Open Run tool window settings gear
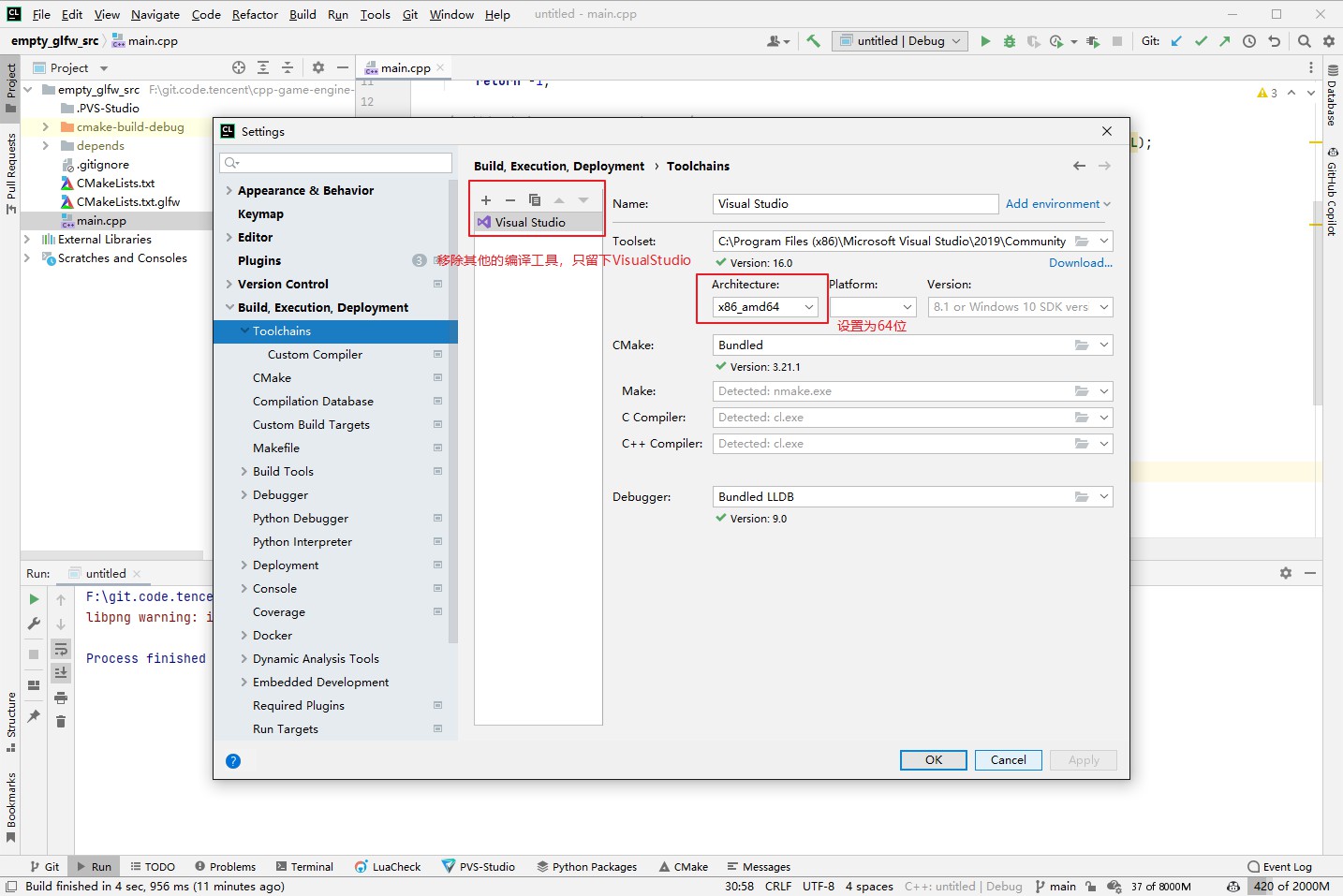The height and width of the screenshot is (896, 1343). (1286, 573)
